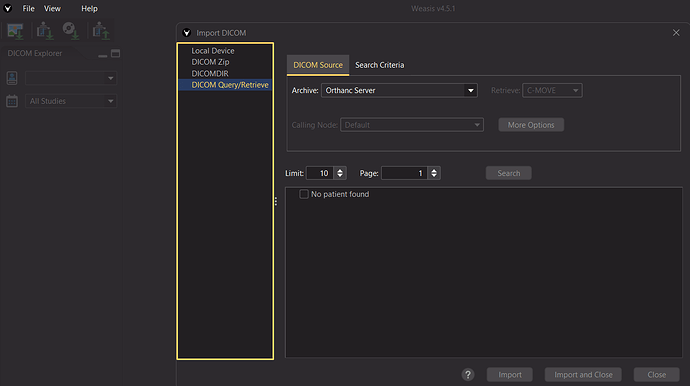Click the DICOM import toolbar icon
Viewport: 690px width, 386px height.
(44, 31)
